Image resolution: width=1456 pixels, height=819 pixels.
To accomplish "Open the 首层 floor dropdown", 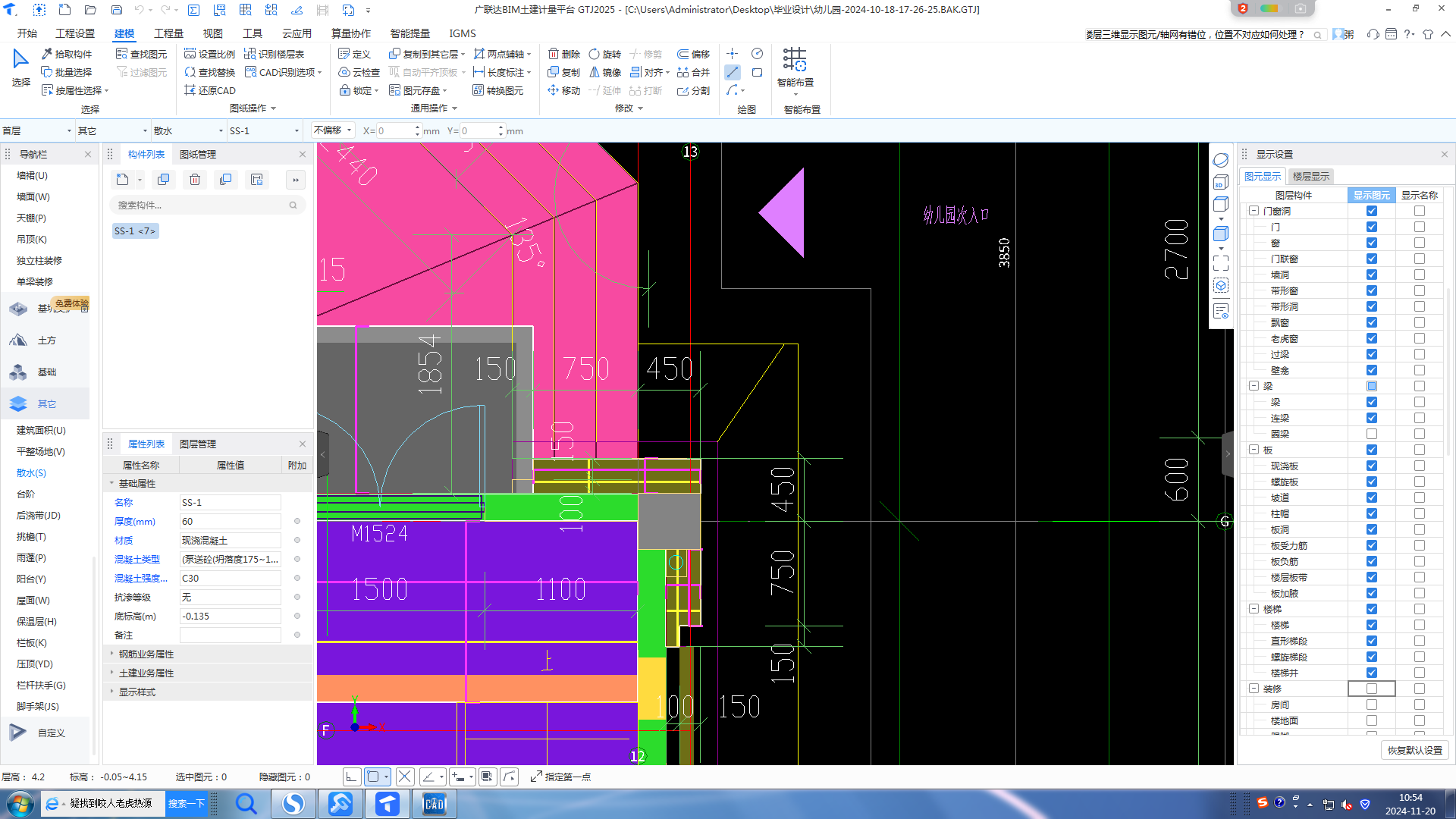I will [36, 130].
